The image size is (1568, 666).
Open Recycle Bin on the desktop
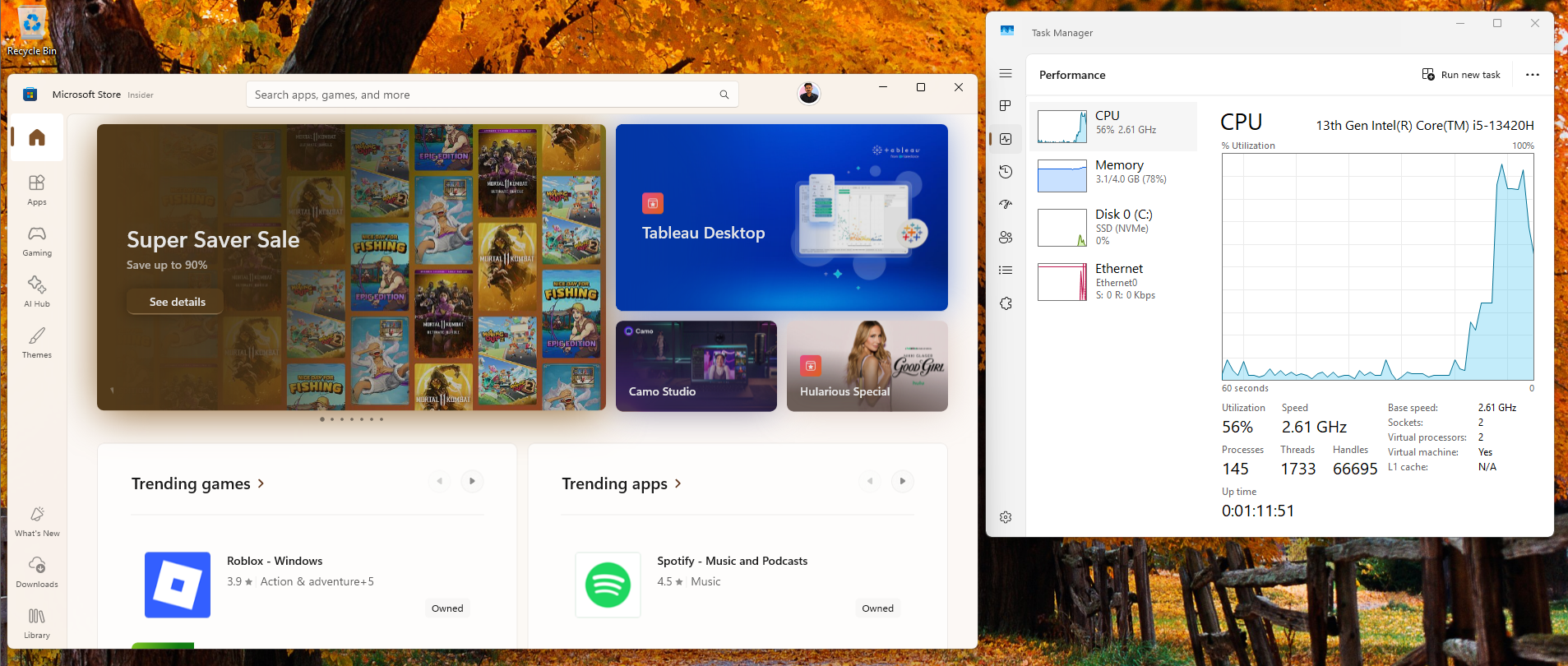[32, 31]
